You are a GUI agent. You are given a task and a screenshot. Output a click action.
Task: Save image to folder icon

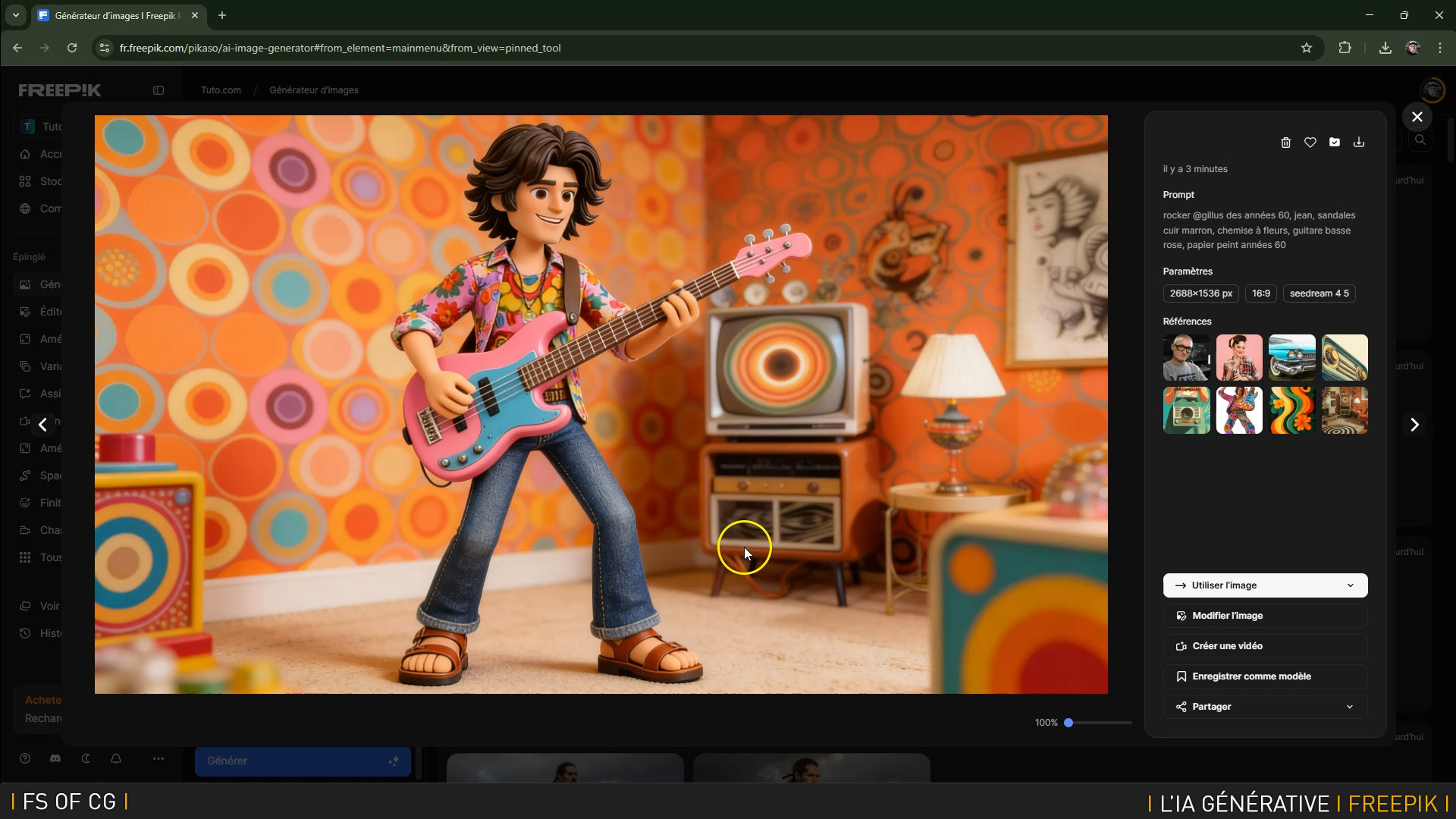[1335, 143]
